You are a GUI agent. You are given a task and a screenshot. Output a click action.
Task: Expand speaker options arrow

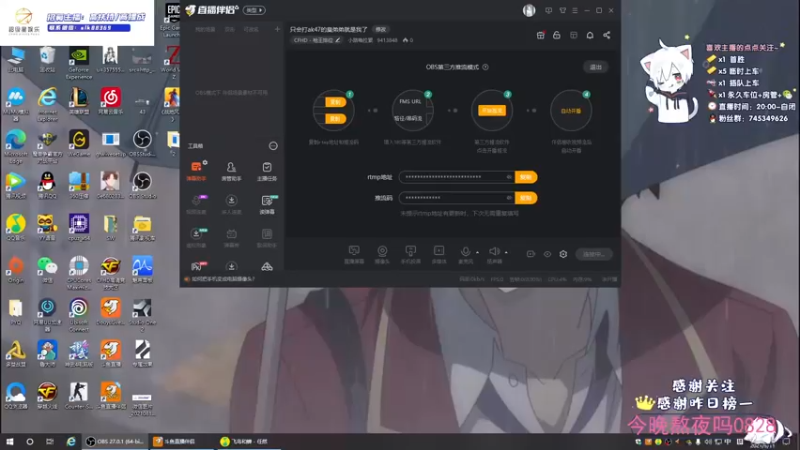pos(506,252)
